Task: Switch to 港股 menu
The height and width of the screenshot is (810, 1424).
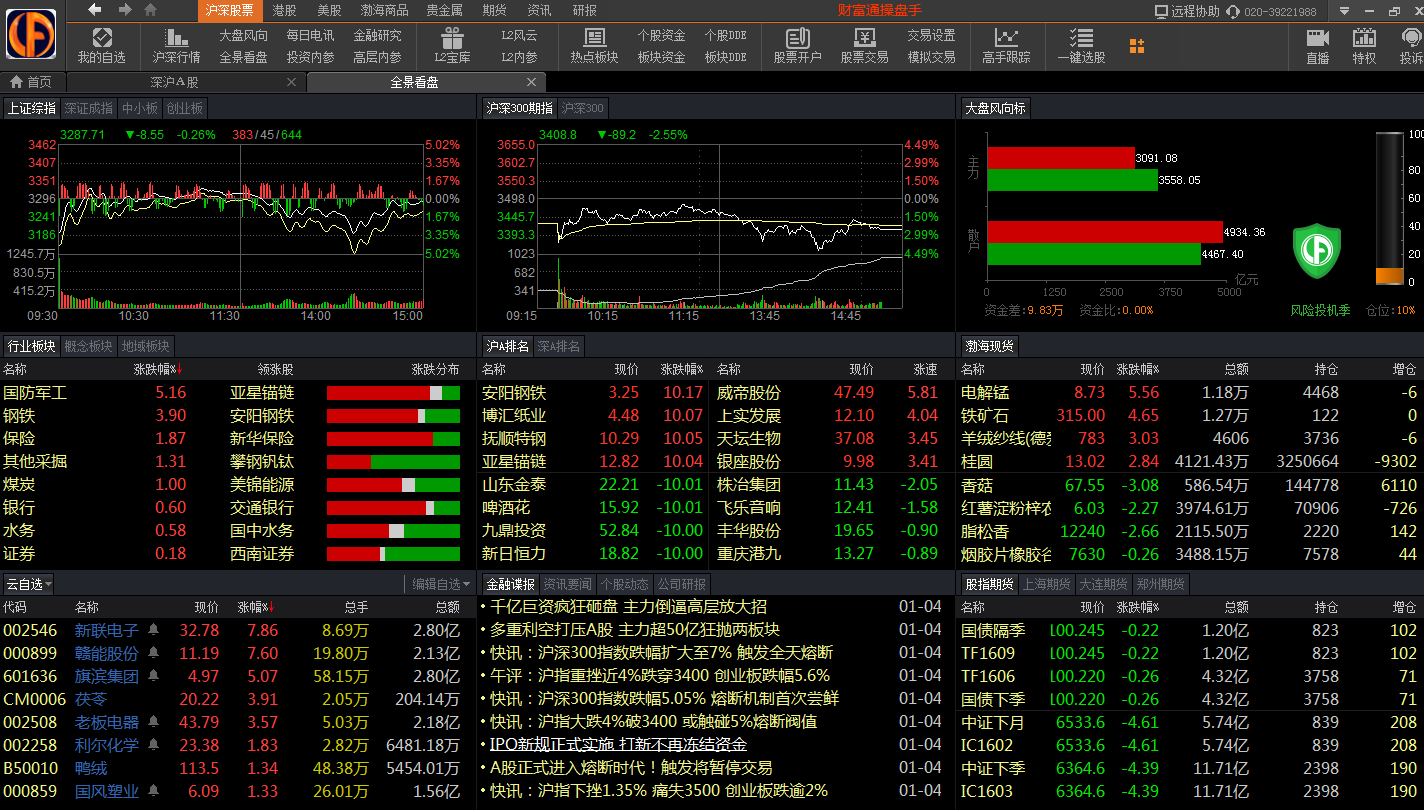Action: click(284, 10)
